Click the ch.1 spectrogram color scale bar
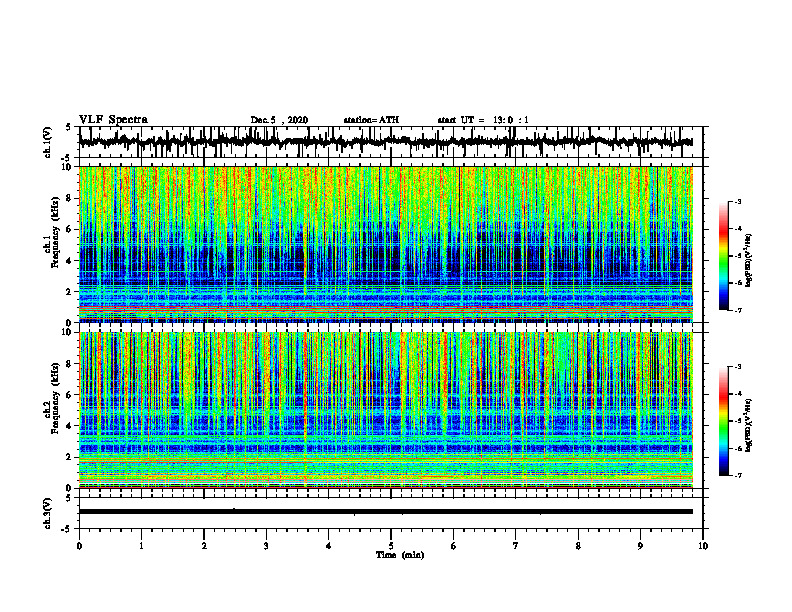The height and width of the screenshot is (612, 792). click(723, 256)
